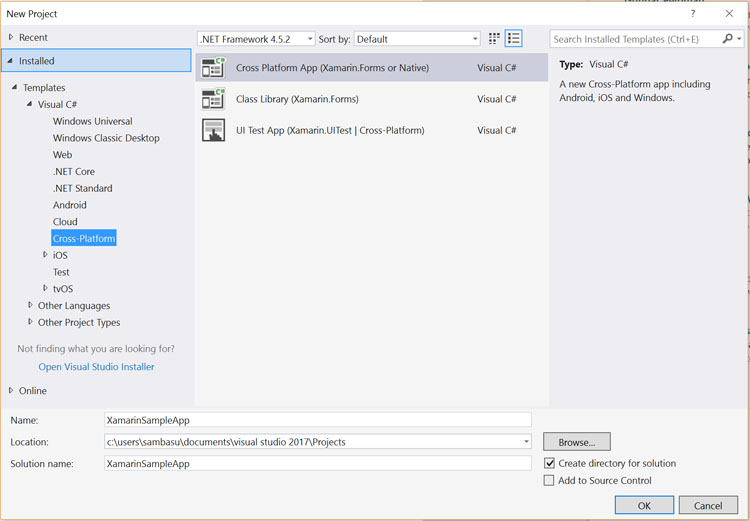750x521 pixels.
Task: Check Add to Source Control
Action: pyautogui.click(x=549, y=480)
